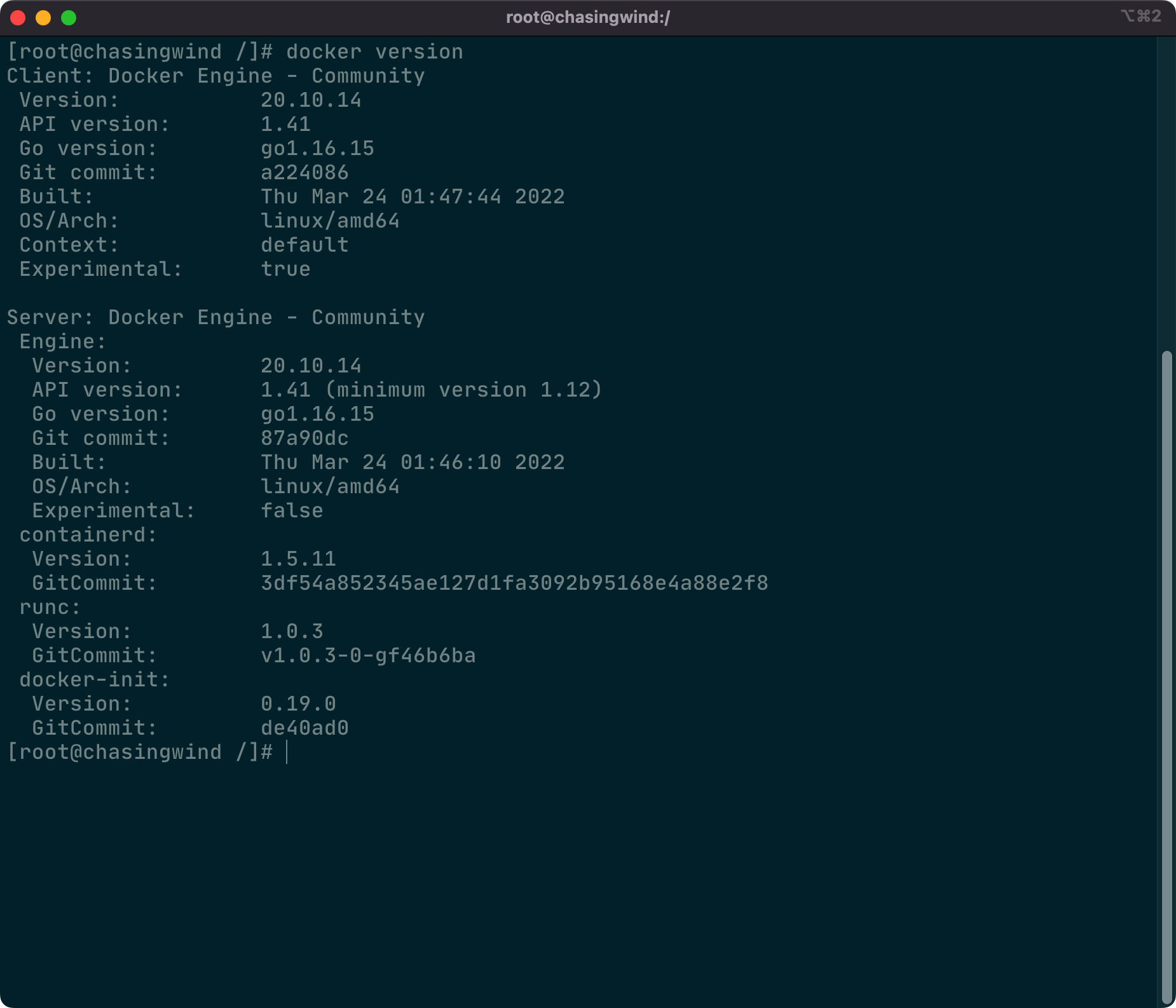Image resolution: width=1176 pixels, height=1008 pixels.
Task: Click the value "1.41 (minimum version 1.12)"
Action: [x=432, y=390]
